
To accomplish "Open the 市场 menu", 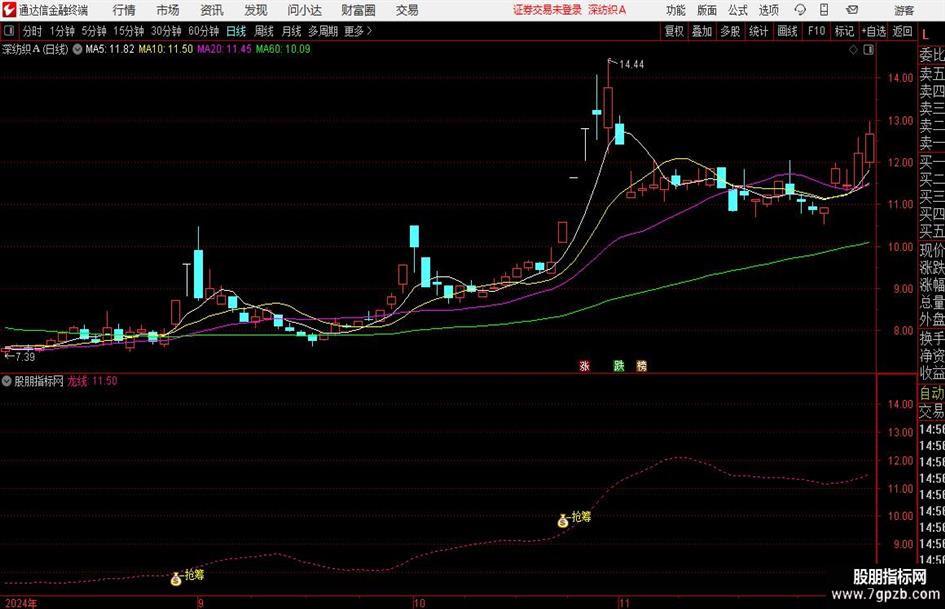I will 168,10.
